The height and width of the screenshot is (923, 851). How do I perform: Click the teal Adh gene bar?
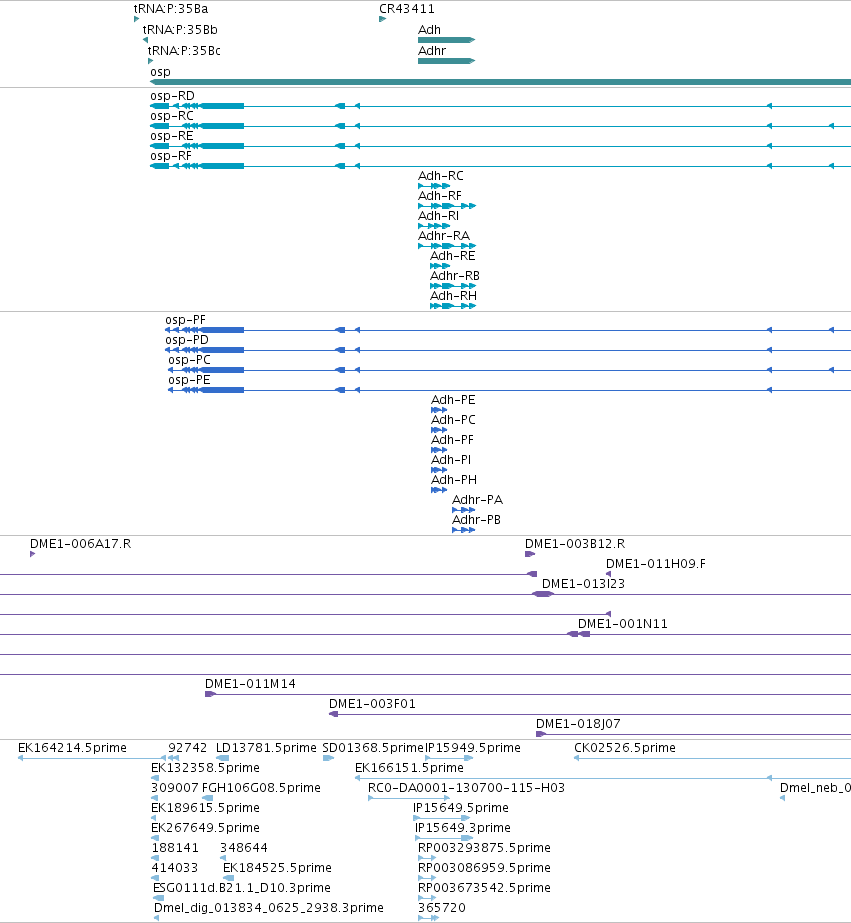446,40
